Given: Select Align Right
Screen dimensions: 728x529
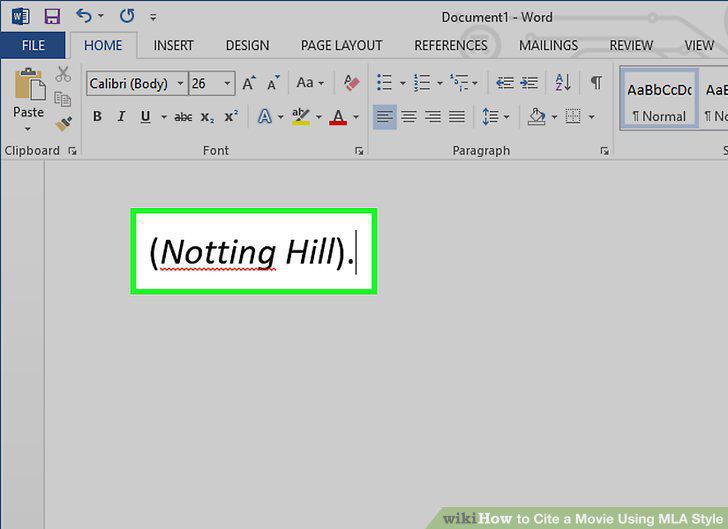Looking at the screenshot, I should [433, 117].
